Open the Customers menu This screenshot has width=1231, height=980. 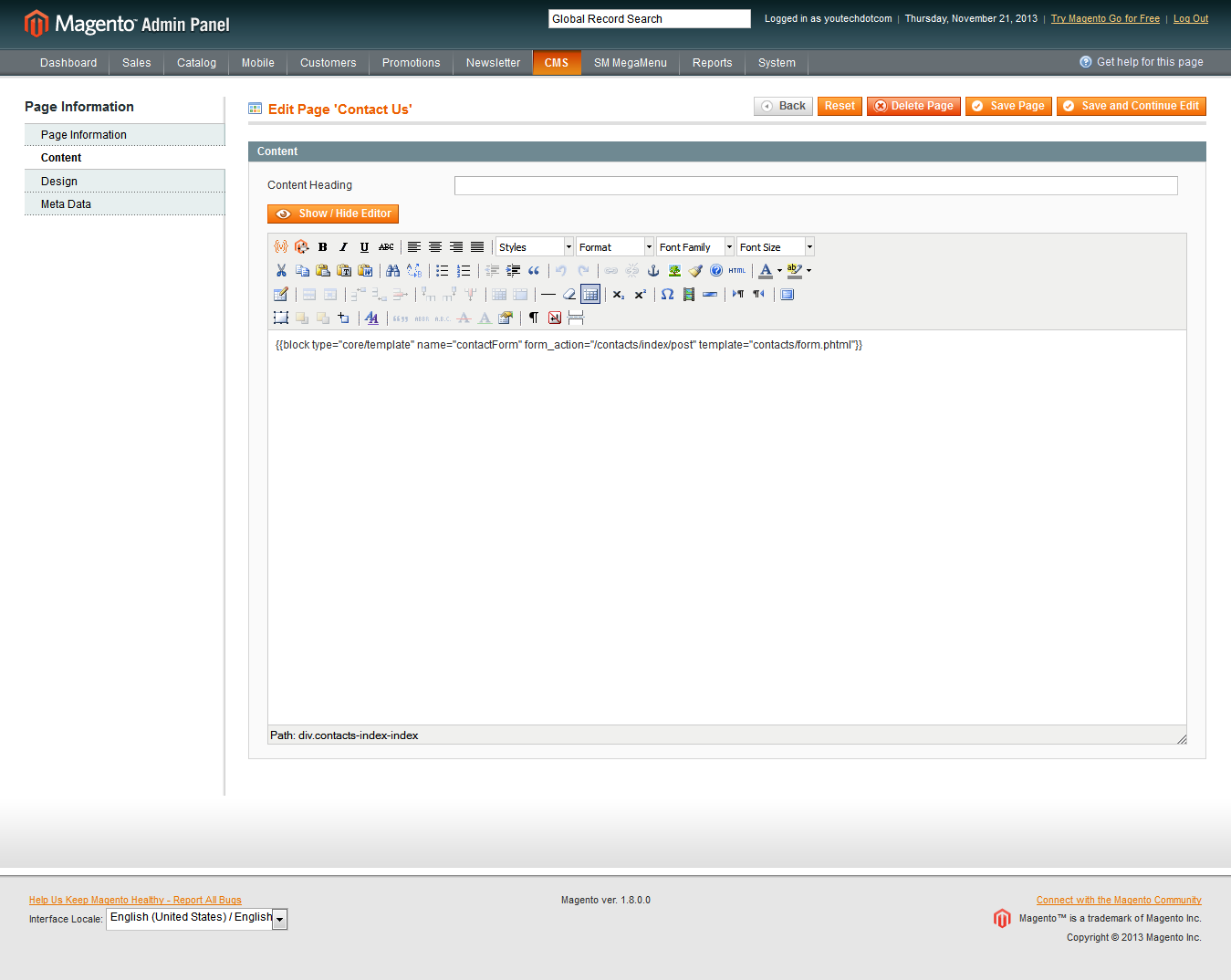pos(328,63)
